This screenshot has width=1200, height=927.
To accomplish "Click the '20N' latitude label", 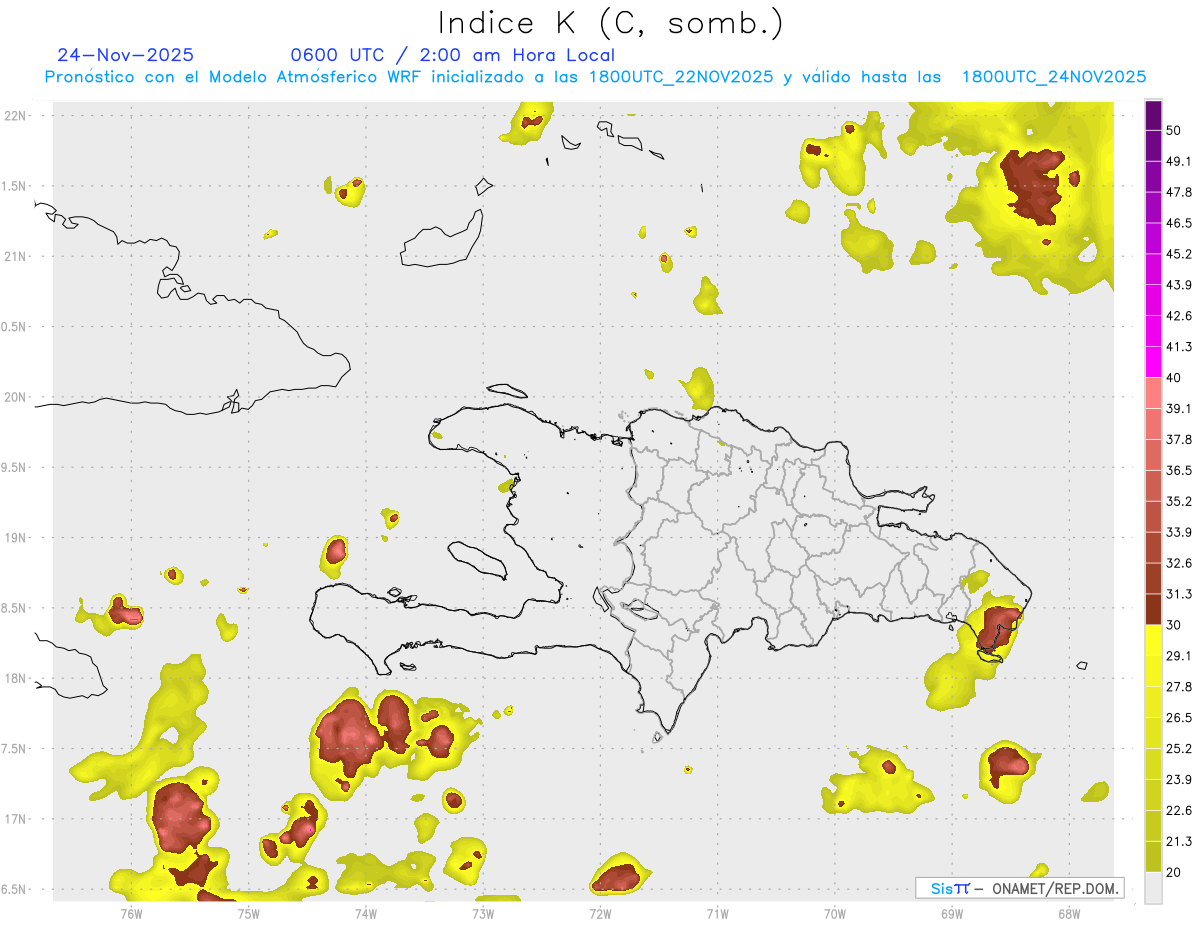I will pyautogui.click(x=15, y=397).
